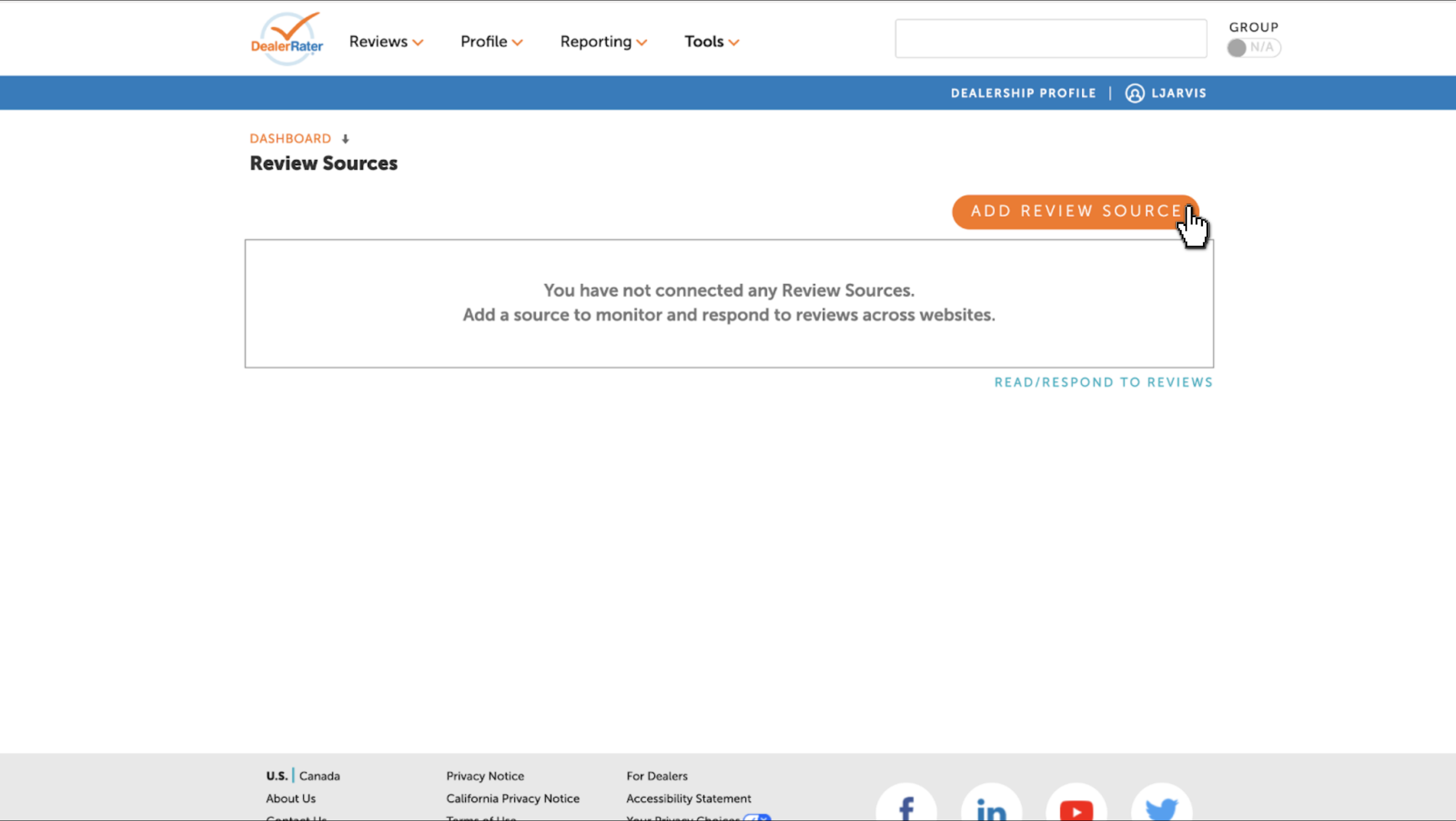Open the LJARVIS account link

(x=1178, y=93)
